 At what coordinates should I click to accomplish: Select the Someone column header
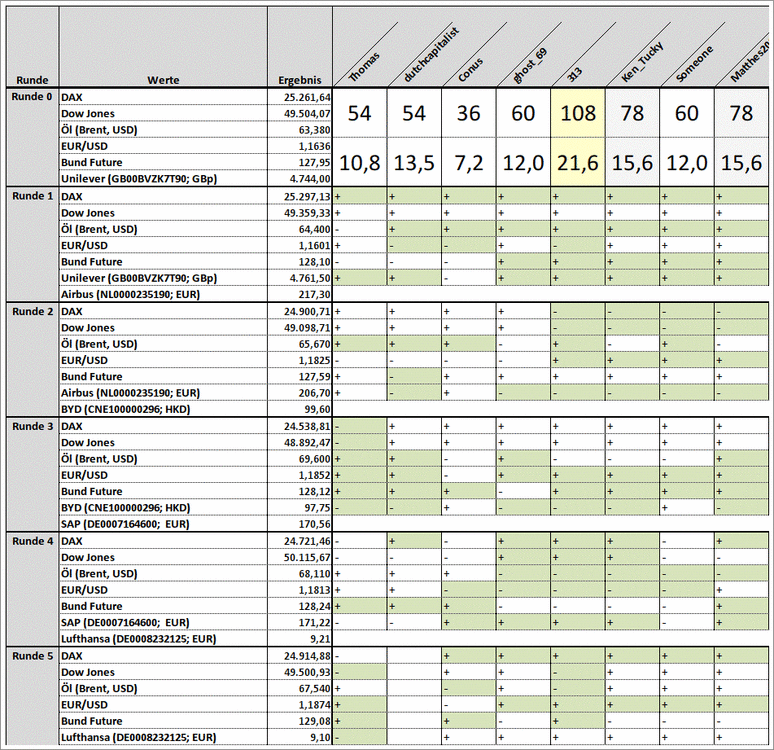[x=695, y=64]
